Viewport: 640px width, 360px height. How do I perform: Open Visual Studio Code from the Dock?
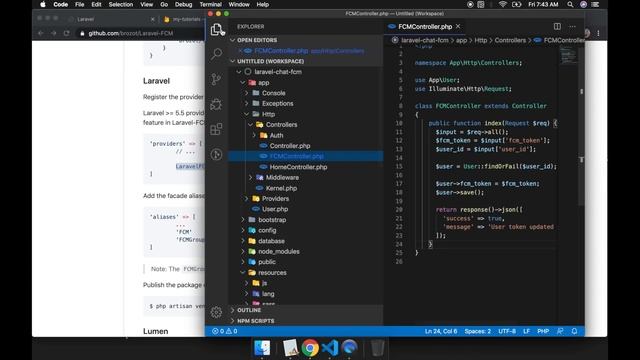[330, 348]
